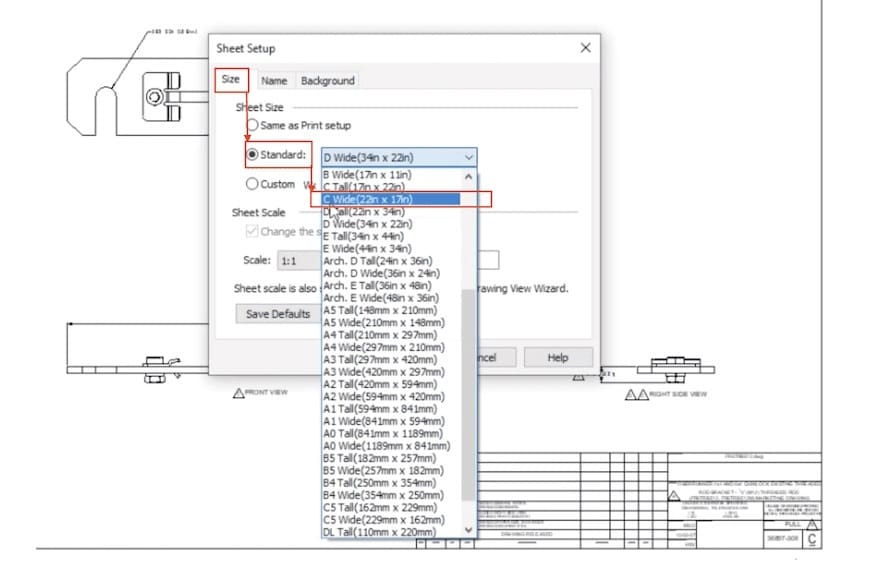Screen dimensions: 871x564
Task: Select A3 Wide(420mm x 297mm)
Action: tap(391, 372)
